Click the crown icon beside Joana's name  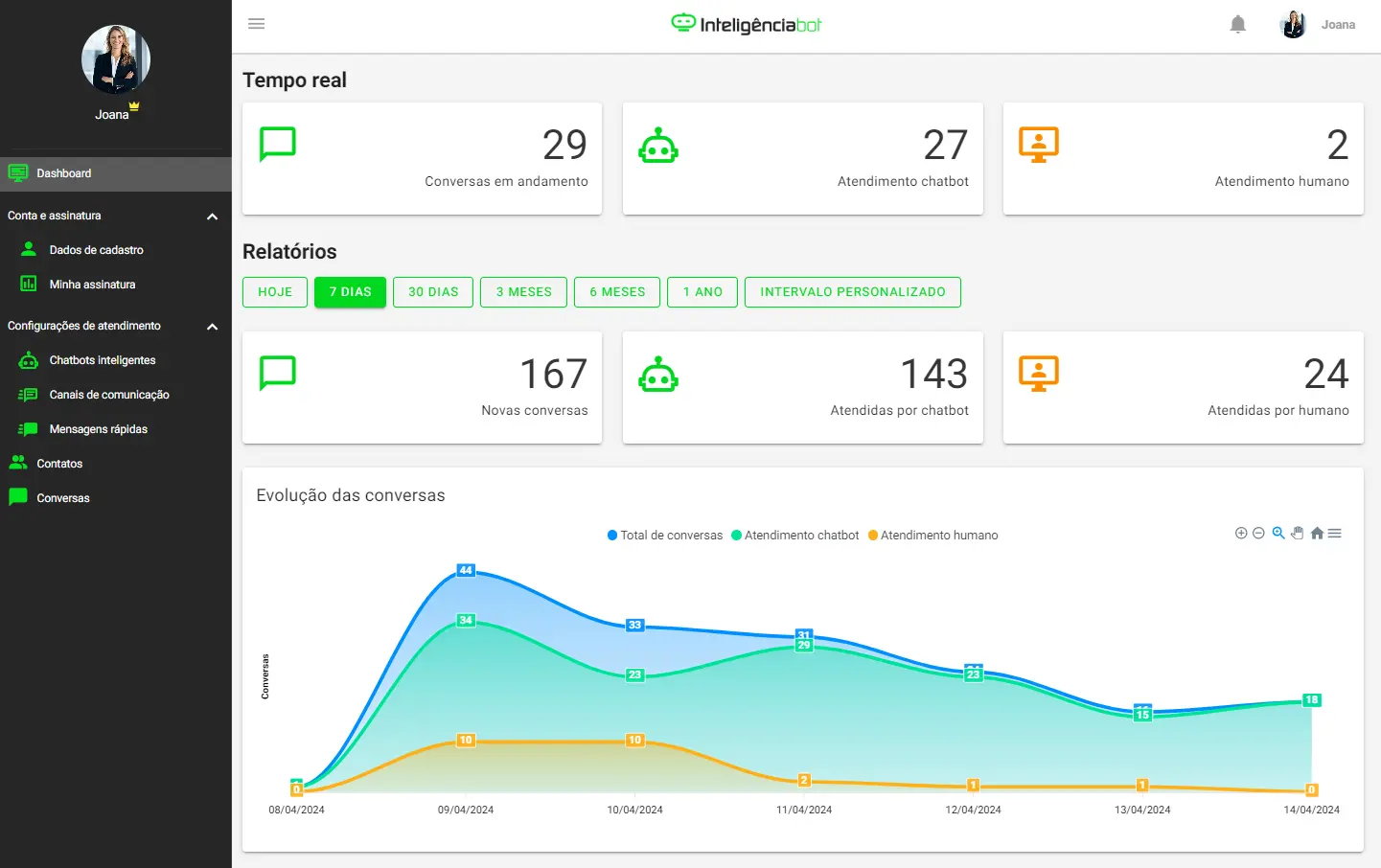click(x=134, y=105)
